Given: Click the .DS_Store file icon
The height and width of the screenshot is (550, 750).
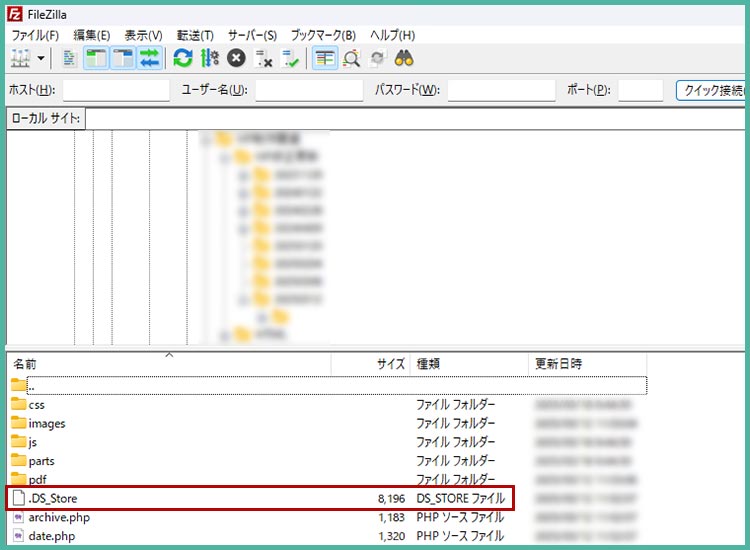Looking at the screenshot, I should pyautogui.click(x=19, y=498).
